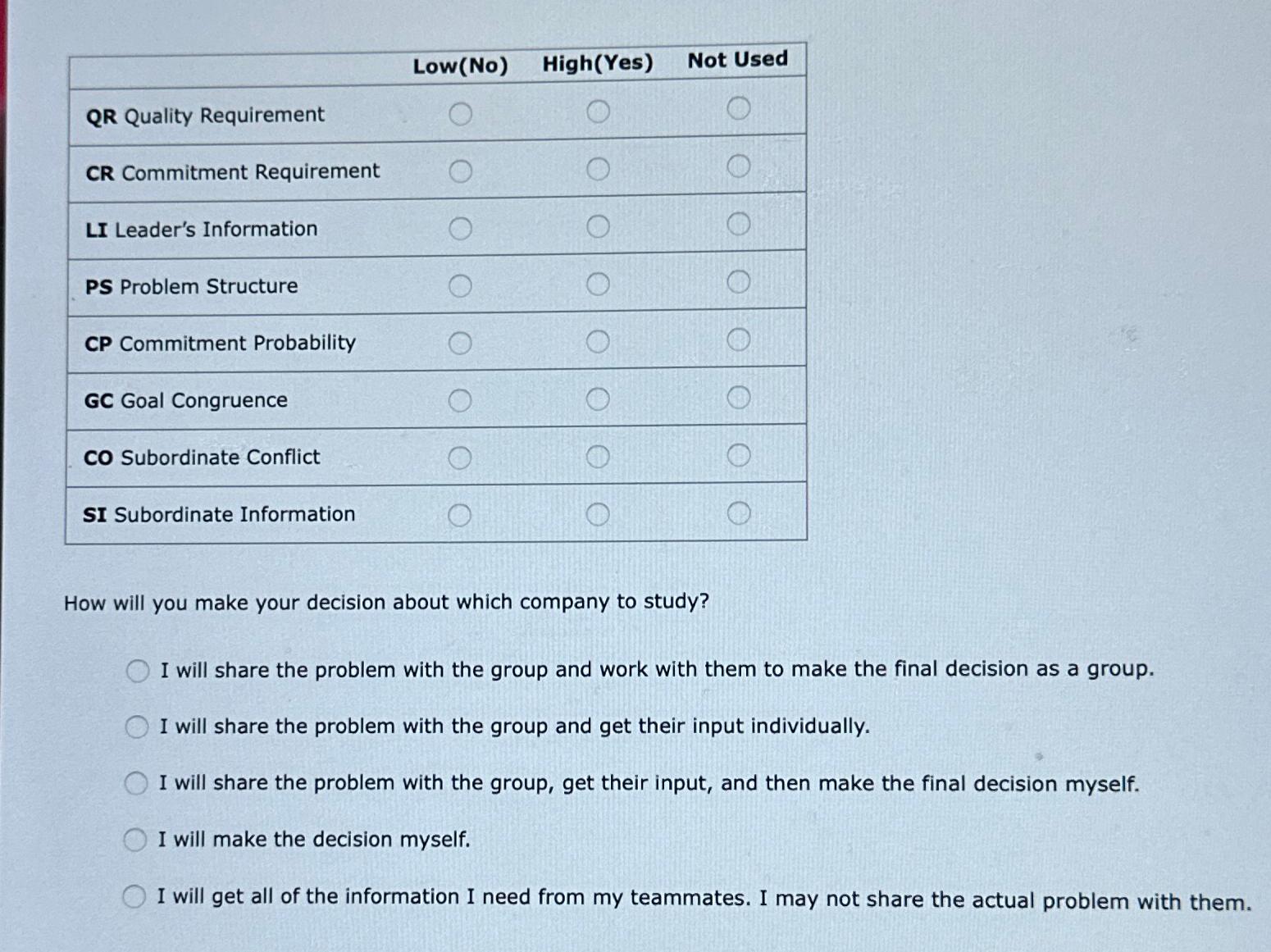The image size is (1271, 952).
Task: Select High(Yes) for LI Leader's Information
Action: (x=599, y=225)
